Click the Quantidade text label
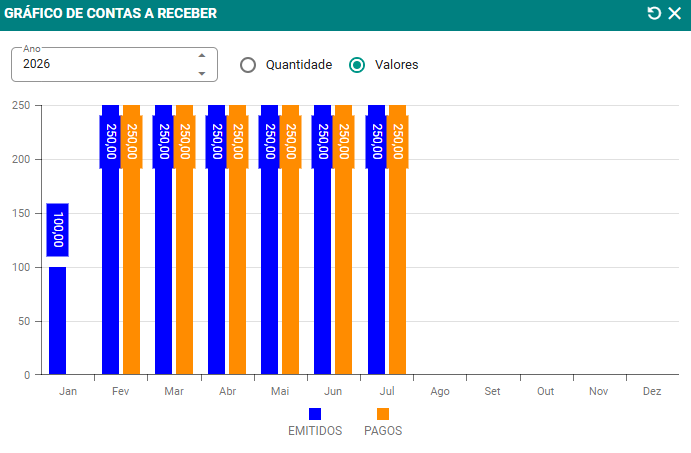 pyautogui.click(x=298, y=65)
